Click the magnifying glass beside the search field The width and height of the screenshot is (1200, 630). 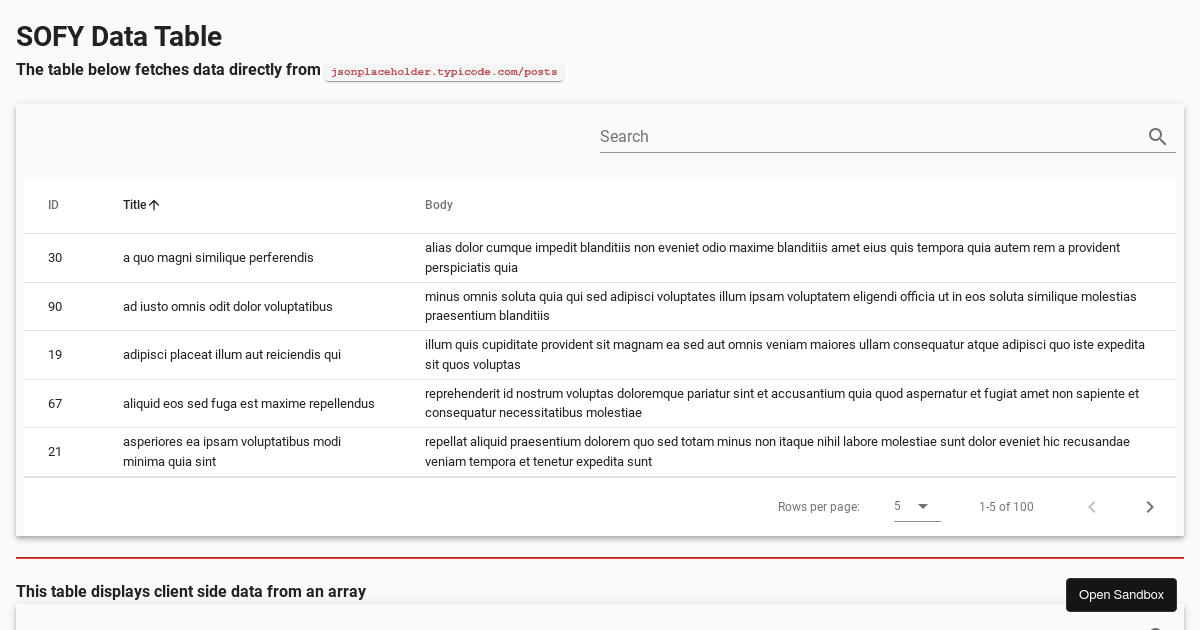[x=1157, y=137]
